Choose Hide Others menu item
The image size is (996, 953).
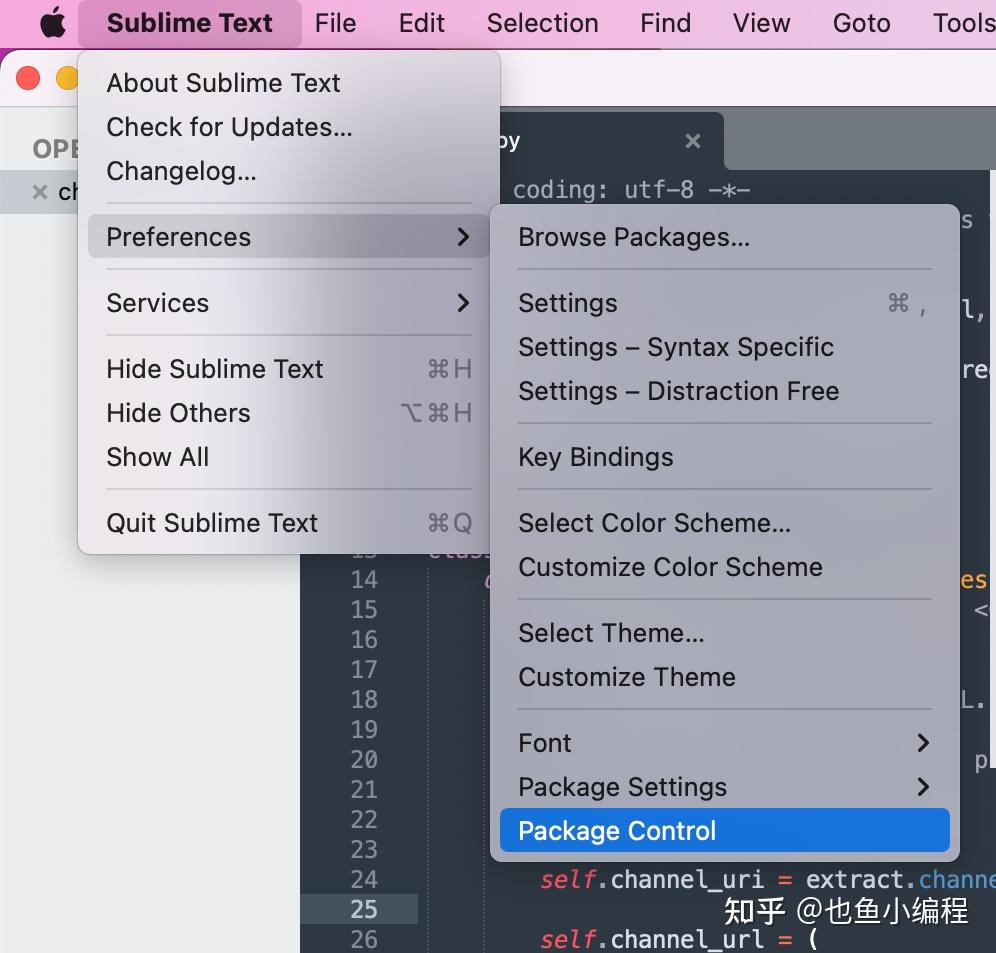pyautogui.click(x=178, y=413)
